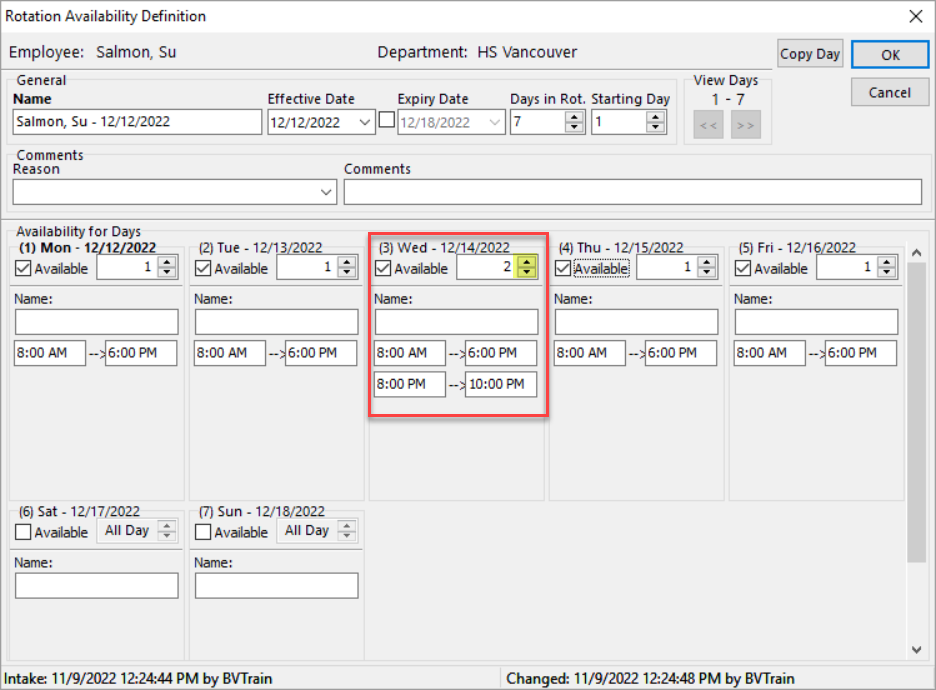
Task: Click the "<<" View Days back button
Action: pyautogui.click(x=708, y=124)
